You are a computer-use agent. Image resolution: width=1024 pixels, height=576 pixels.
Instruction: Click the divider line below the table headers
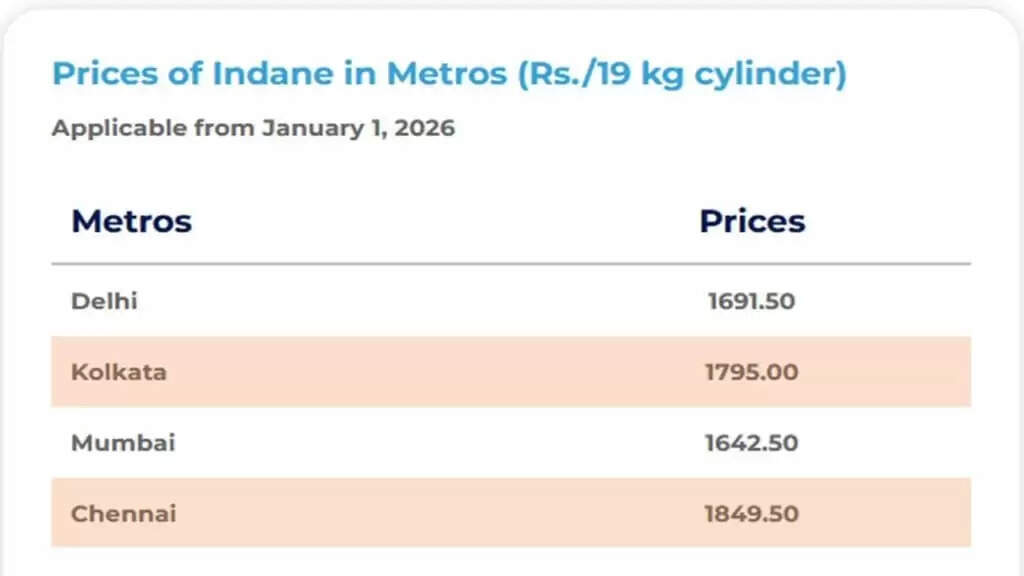pyautogui.click(x=510, y=264)
